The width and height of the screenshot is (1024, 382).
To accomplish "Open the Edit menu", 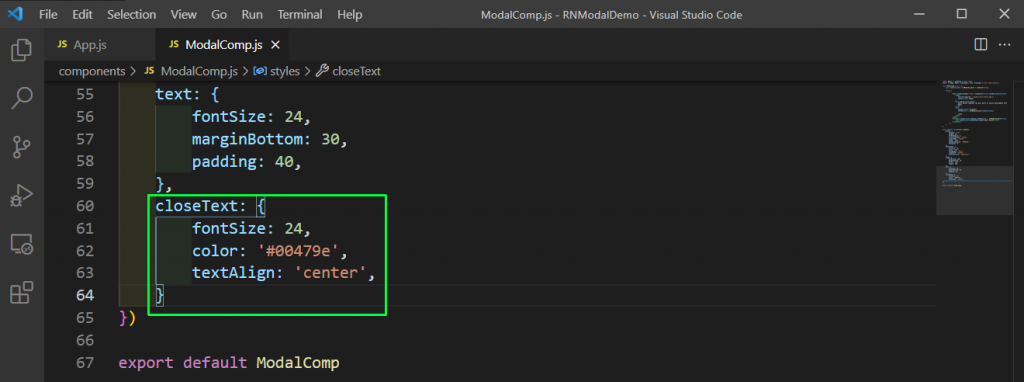I will pyautogui.click(x=82, y=14).
